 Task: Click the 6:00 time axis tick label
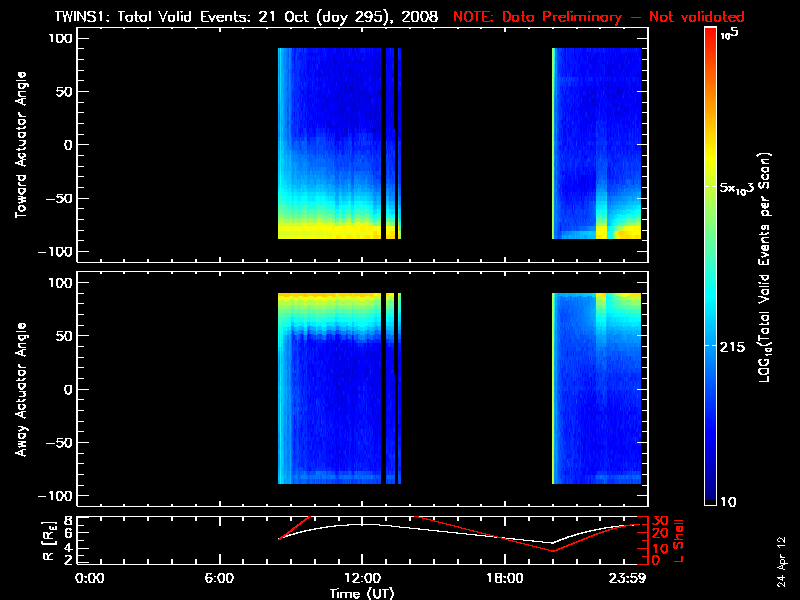219,578
